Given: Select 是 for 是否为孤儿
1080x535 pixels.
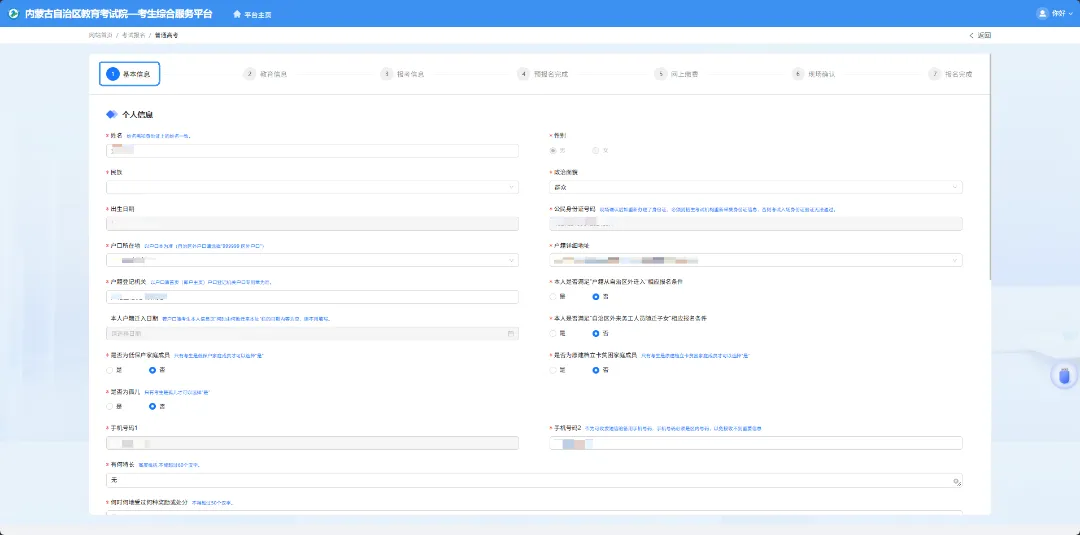Looking at the screenshot, I should click(x=110, y=406).
